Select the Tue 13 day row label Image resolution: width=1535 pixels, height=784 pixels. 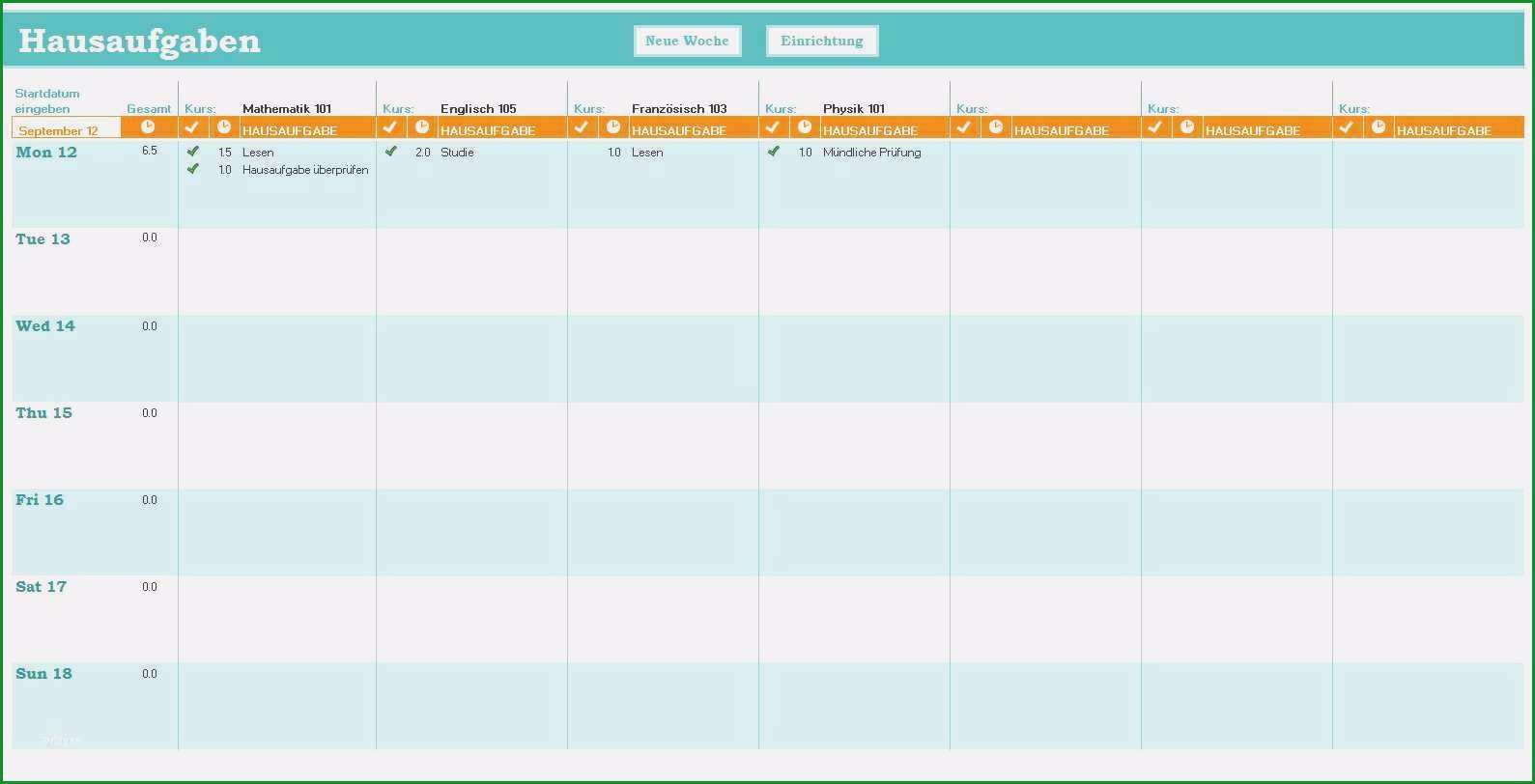(43, 239)
